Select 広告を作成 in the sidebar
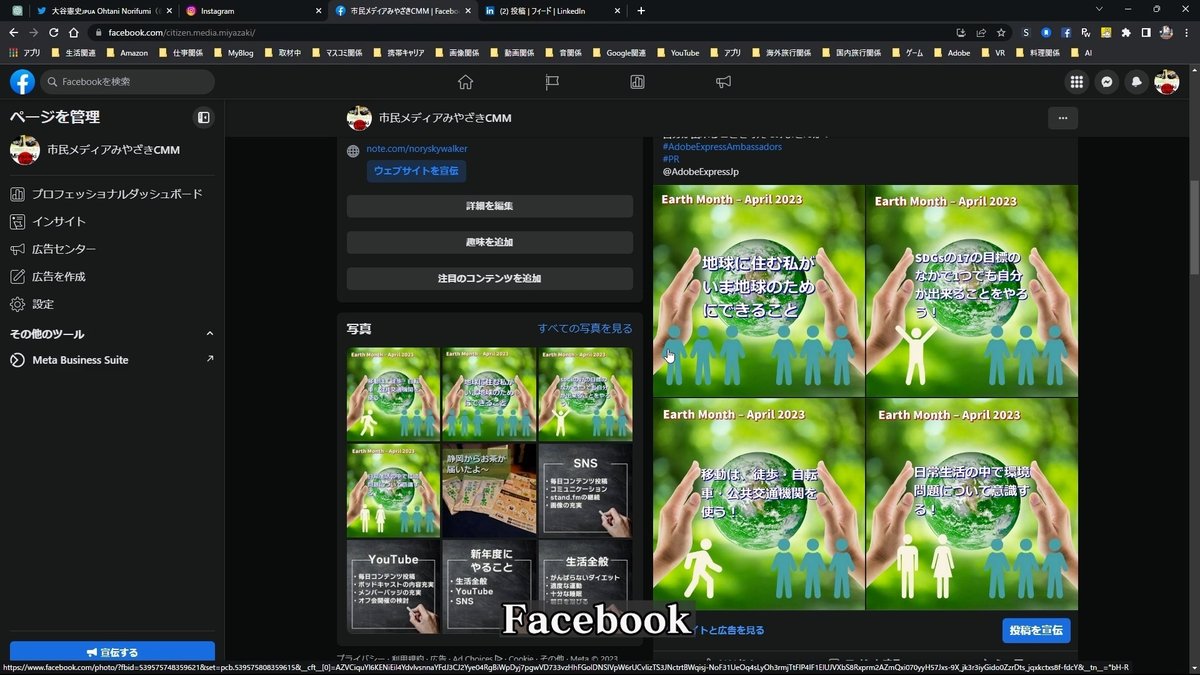 (x=112, y=276)
